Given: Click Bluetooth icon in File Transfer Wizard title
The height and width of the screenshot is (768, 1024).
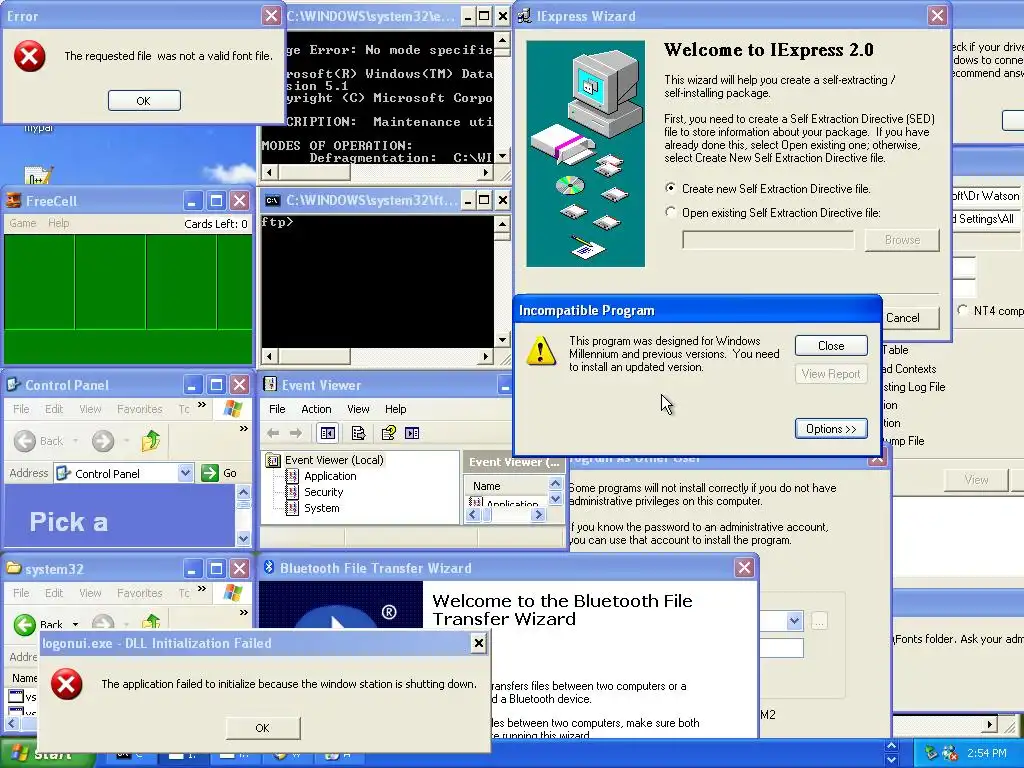Looking at the screenshot, I should (x=268, y=568).
